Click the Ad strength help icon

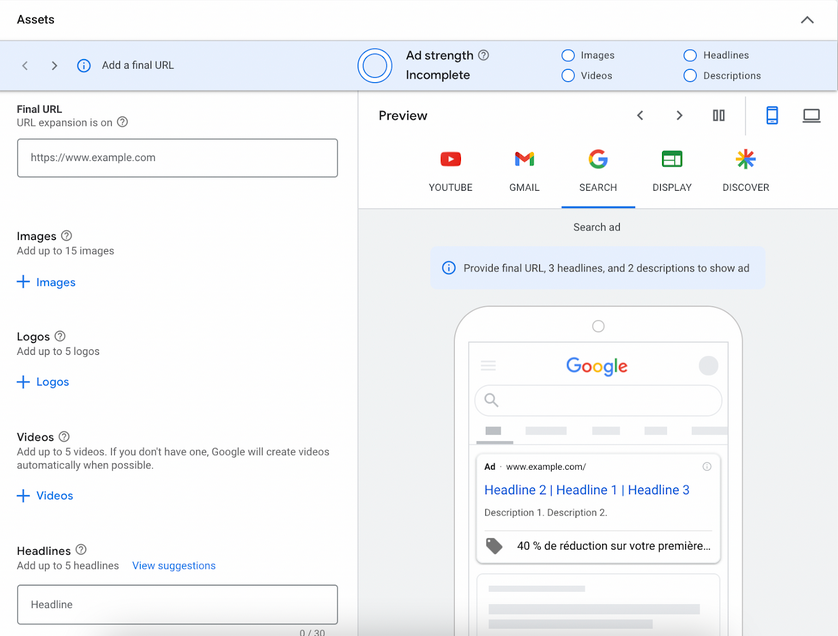[484, 56]
